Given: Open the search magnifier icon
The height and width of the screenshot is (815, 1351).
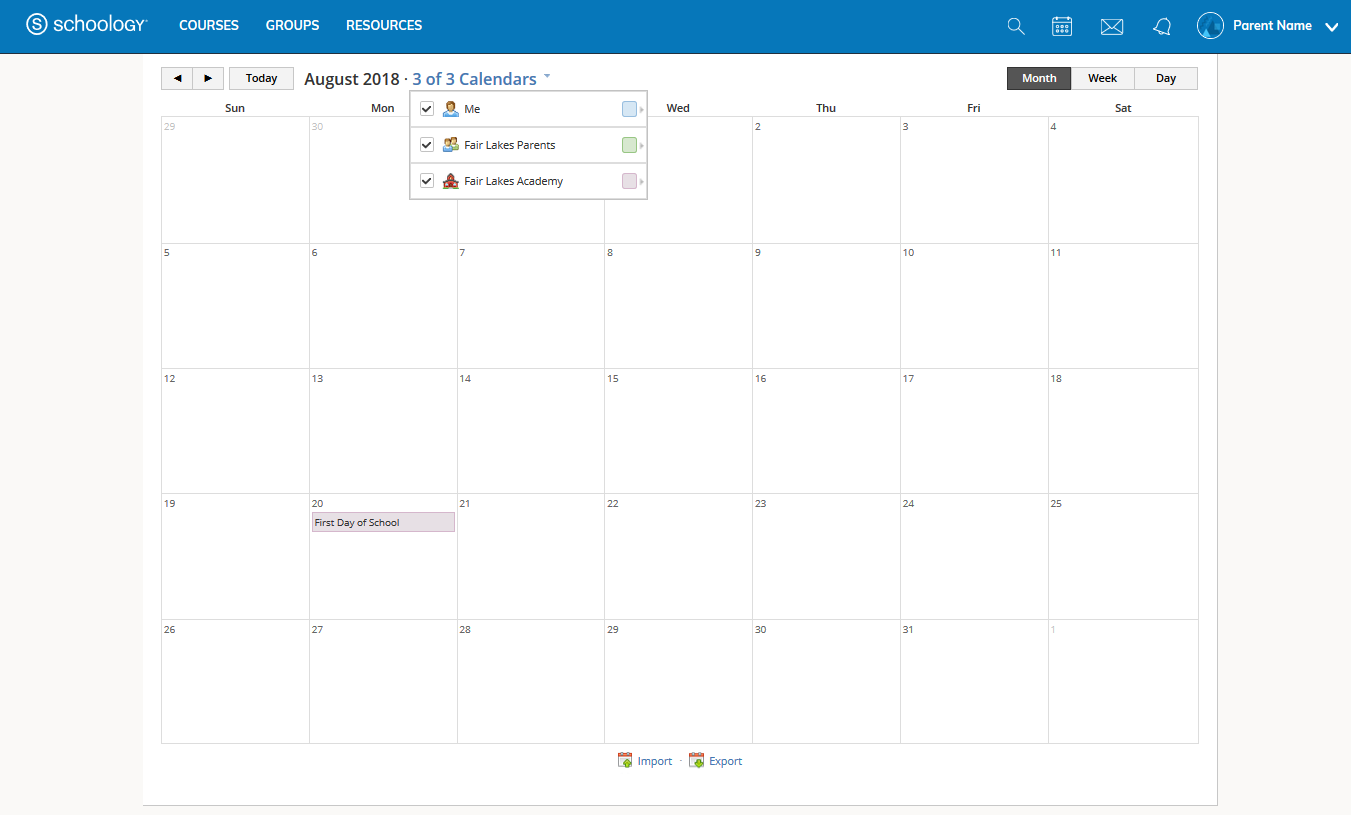Looking at the screenshot, I should point(1016,27).
